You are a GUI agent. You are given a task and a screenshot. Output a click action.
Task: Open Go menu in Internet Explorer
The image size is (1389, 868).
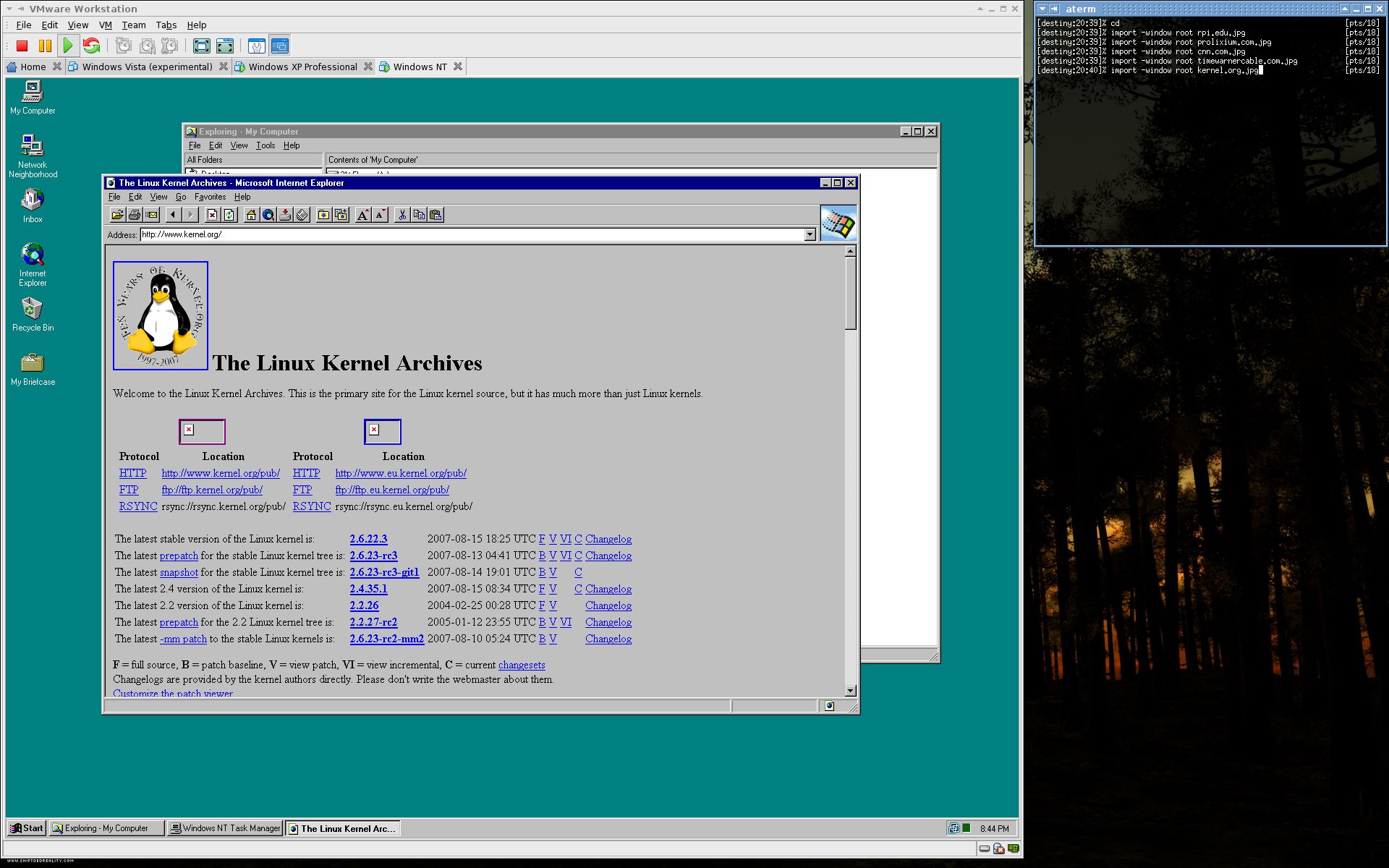coord(181,197)
